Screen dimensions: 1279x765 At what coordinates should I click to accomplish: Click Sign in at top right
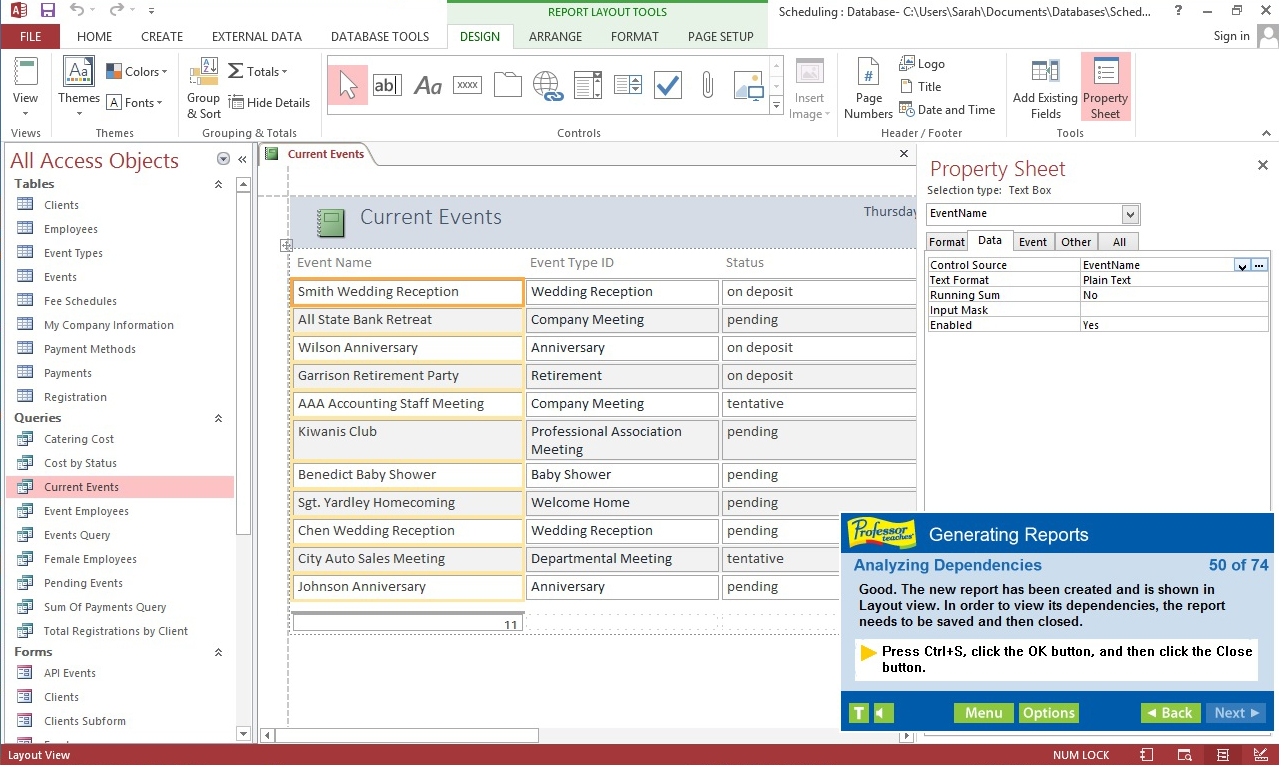tap(1230, 36)
